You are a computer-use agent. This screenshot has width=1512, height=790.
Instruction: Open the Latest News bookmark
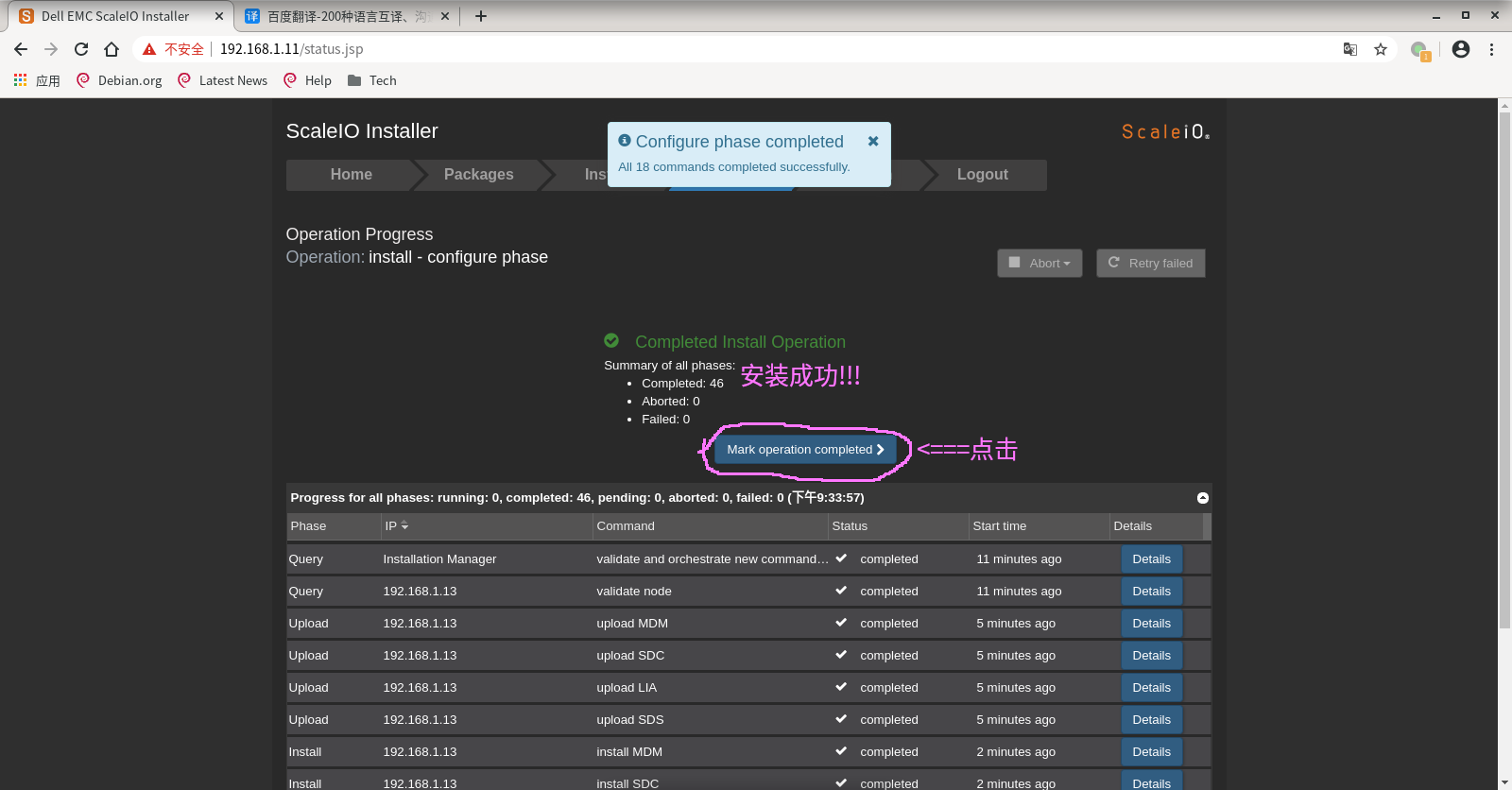222,80
